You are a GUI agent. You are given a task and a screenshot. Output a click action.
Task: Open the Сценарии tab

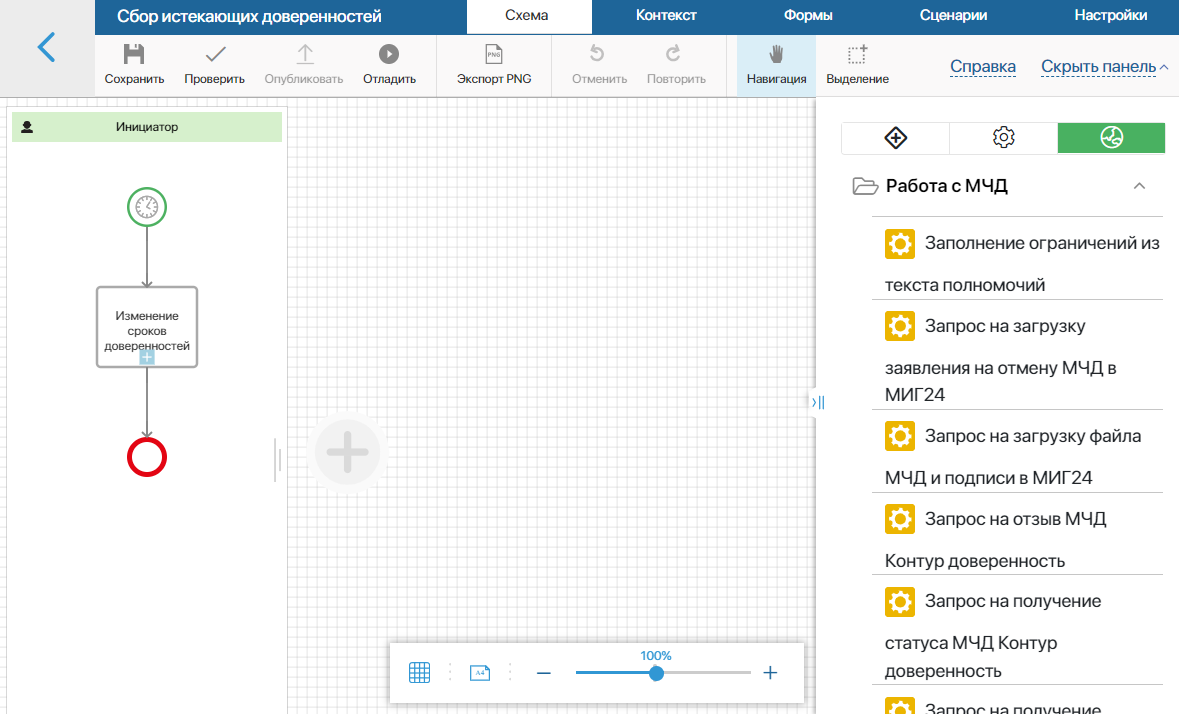click(x=953, y=16)
